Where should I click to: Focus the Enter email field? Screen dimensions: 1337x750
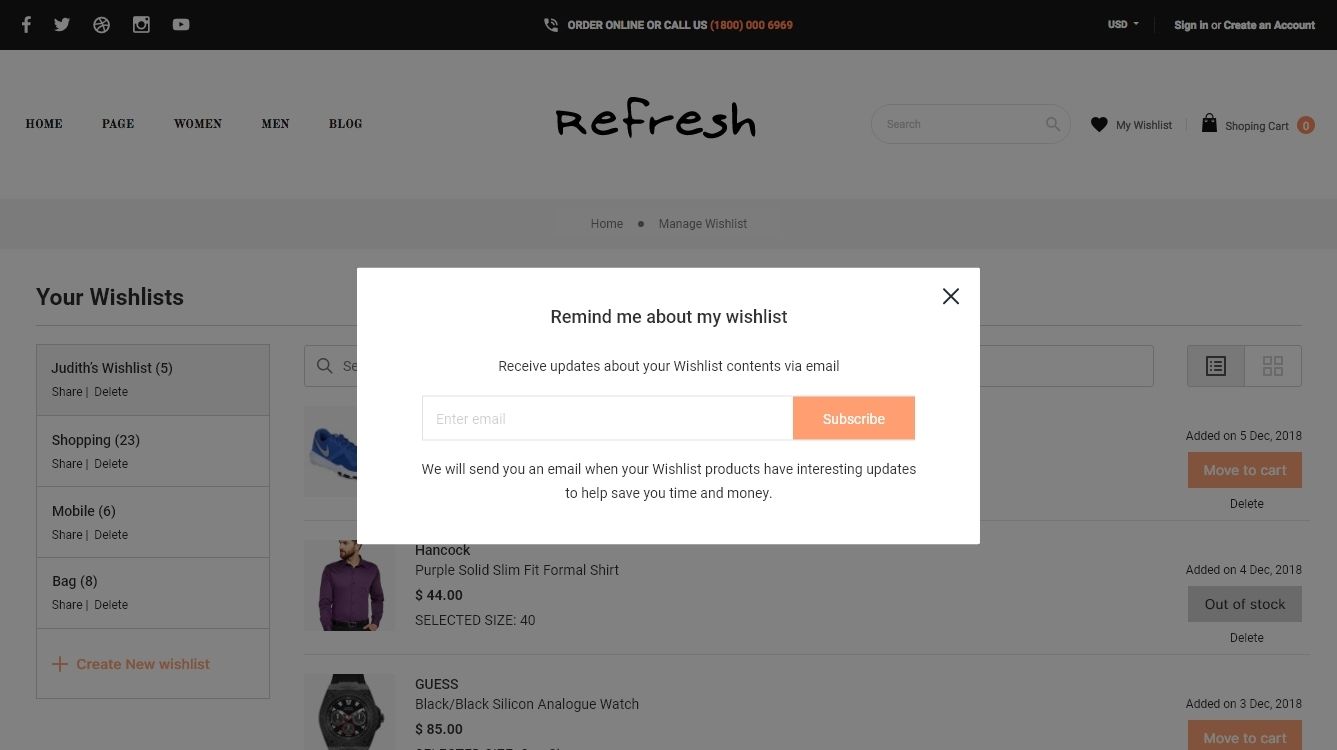click(x=608, y=419)
